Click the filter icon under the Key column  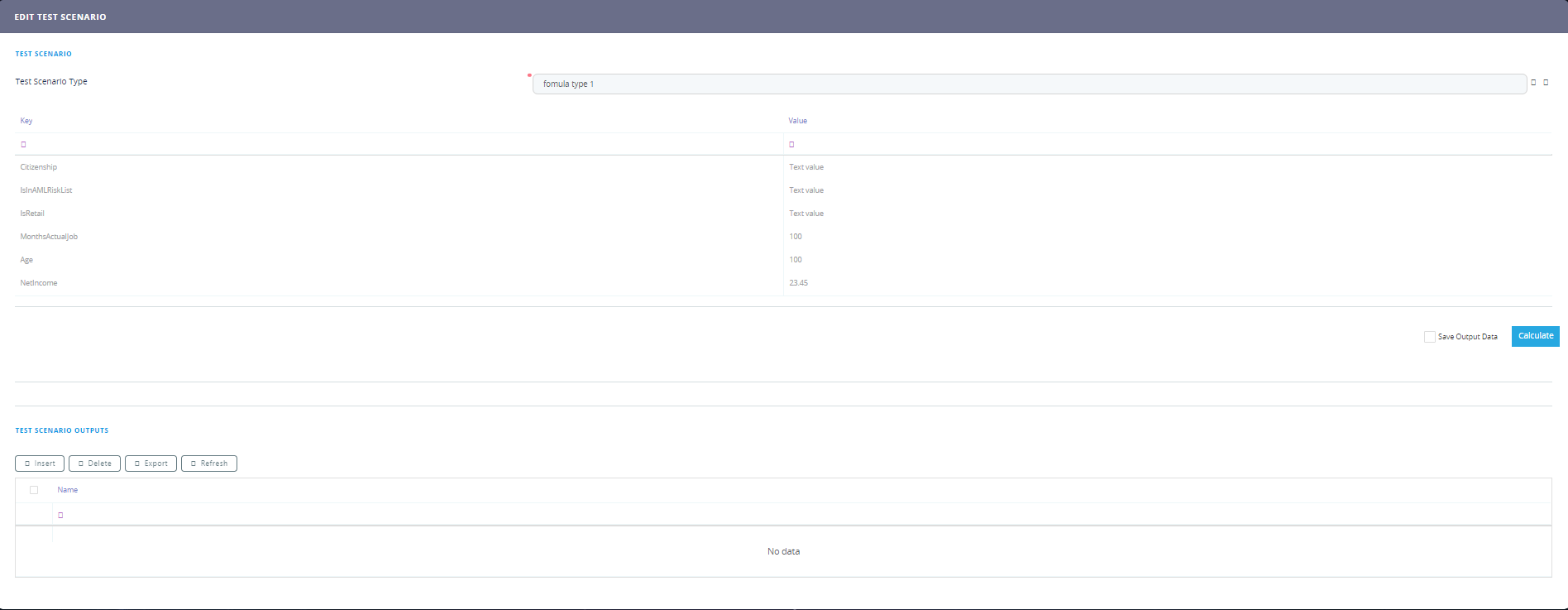pyautogui.click(x=23, y=144)
